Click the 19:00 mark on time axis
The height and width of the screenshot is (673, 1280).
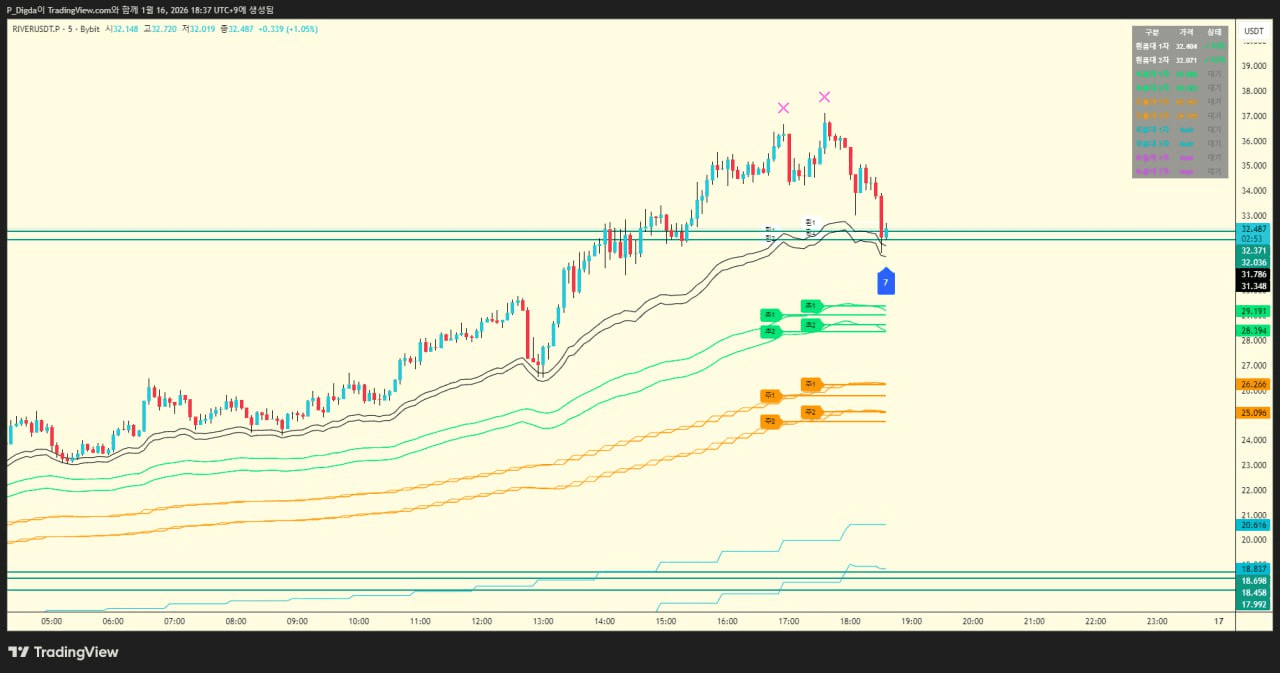[911, 621]
